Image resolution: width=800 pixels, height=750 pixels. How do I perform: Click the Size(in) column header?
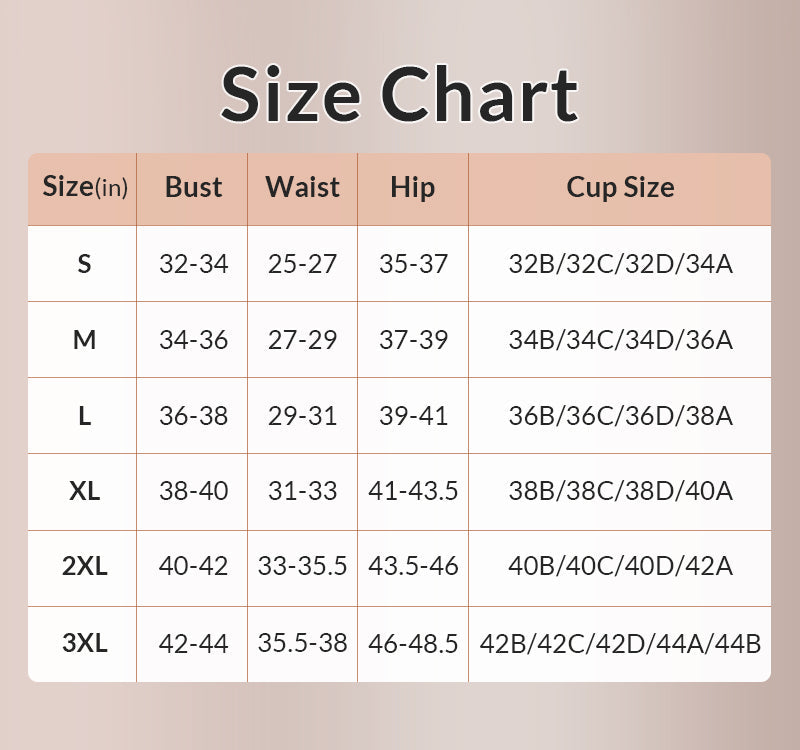point(84,187)
